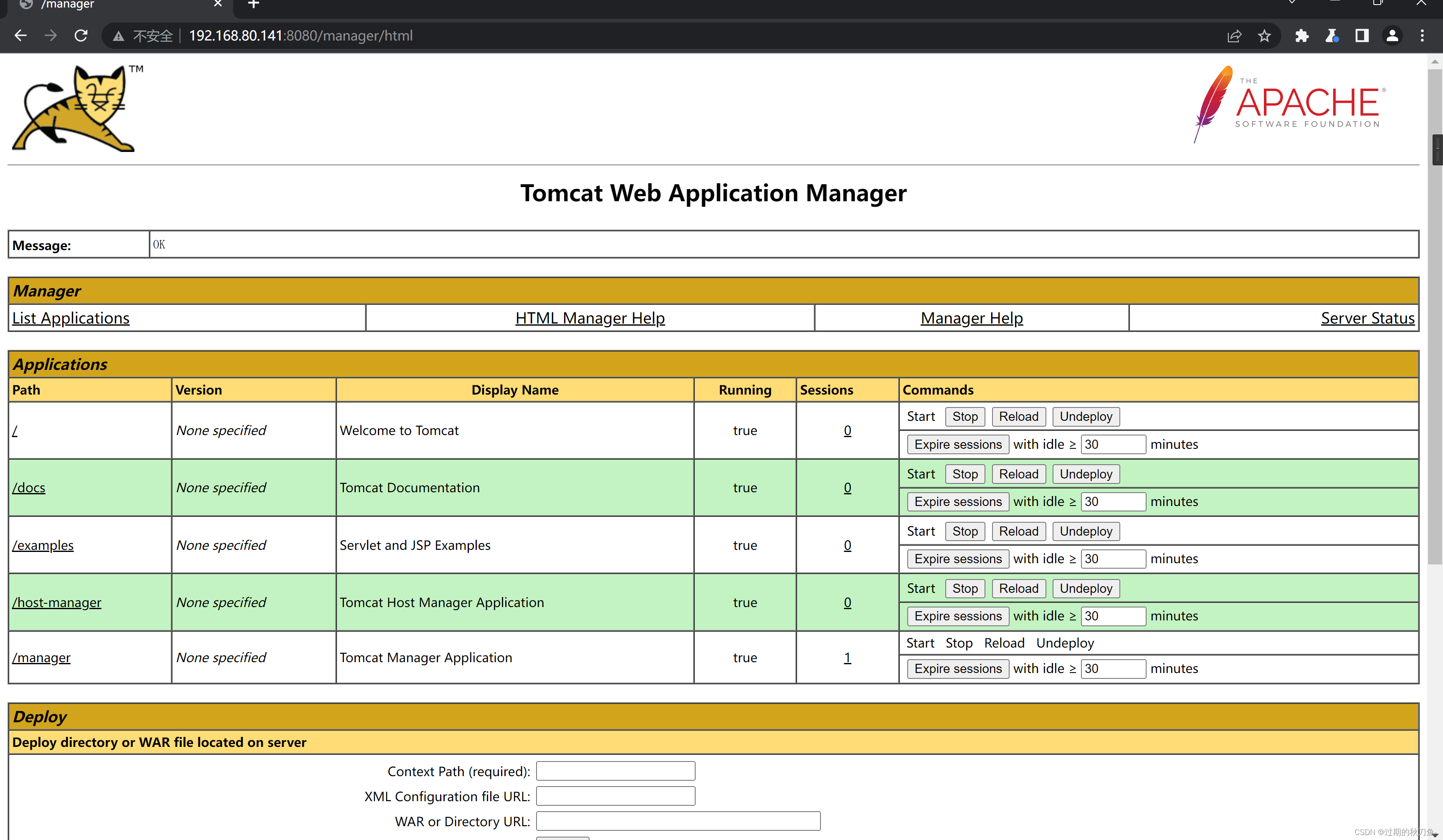This screenshot has height=840, width=1443.
Task: Click the XML Configuration file URL field
Action: tap(615, 796)
